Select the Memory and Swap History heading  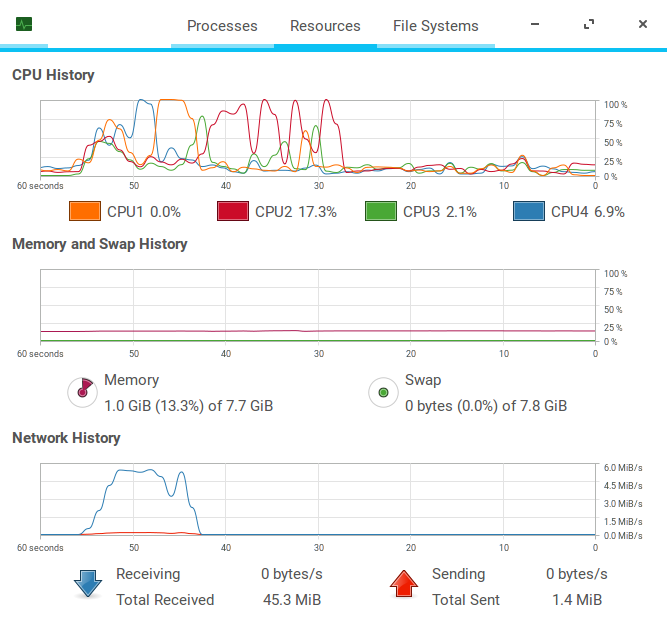tap(100, 244)
